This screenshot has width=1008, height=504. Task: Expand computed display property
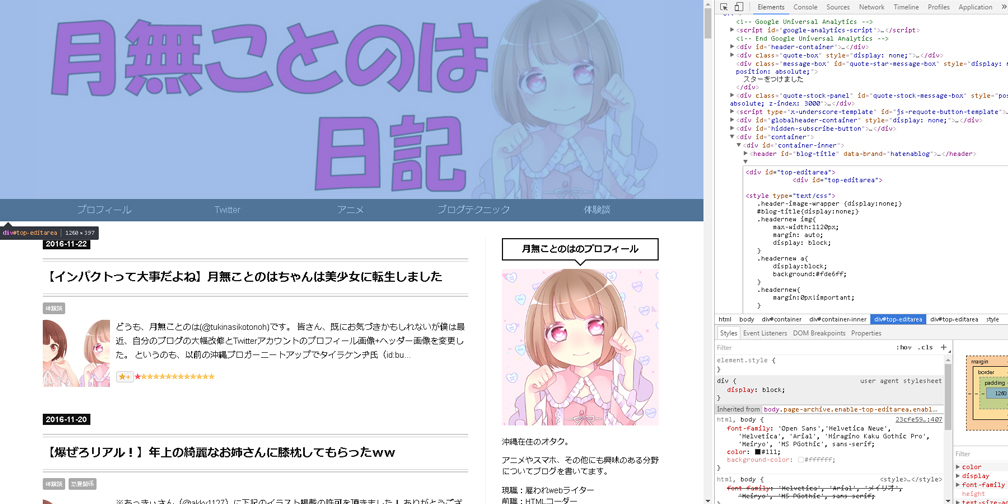[958, 476]
